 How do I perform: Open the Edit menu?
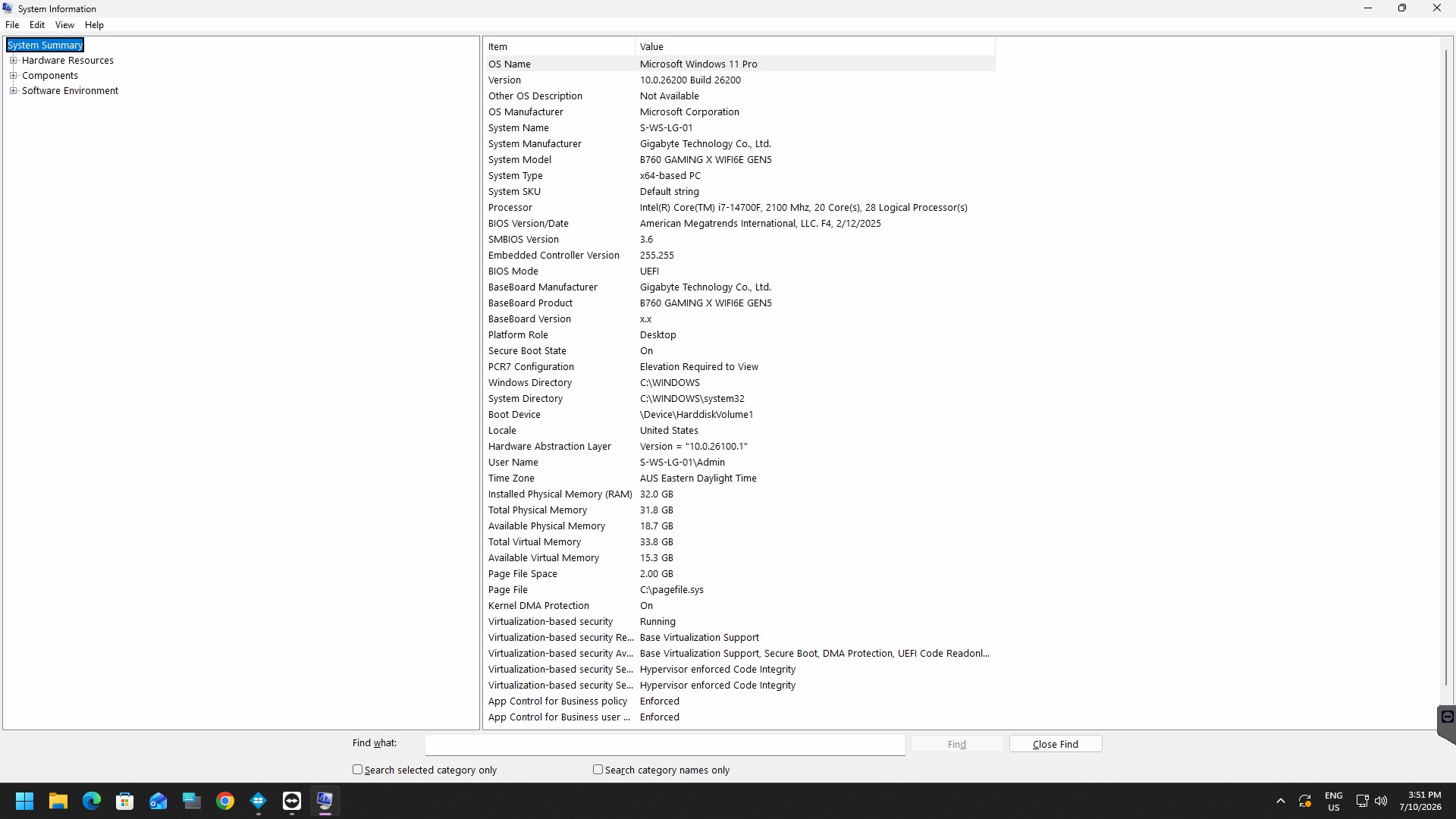[37, 25]
